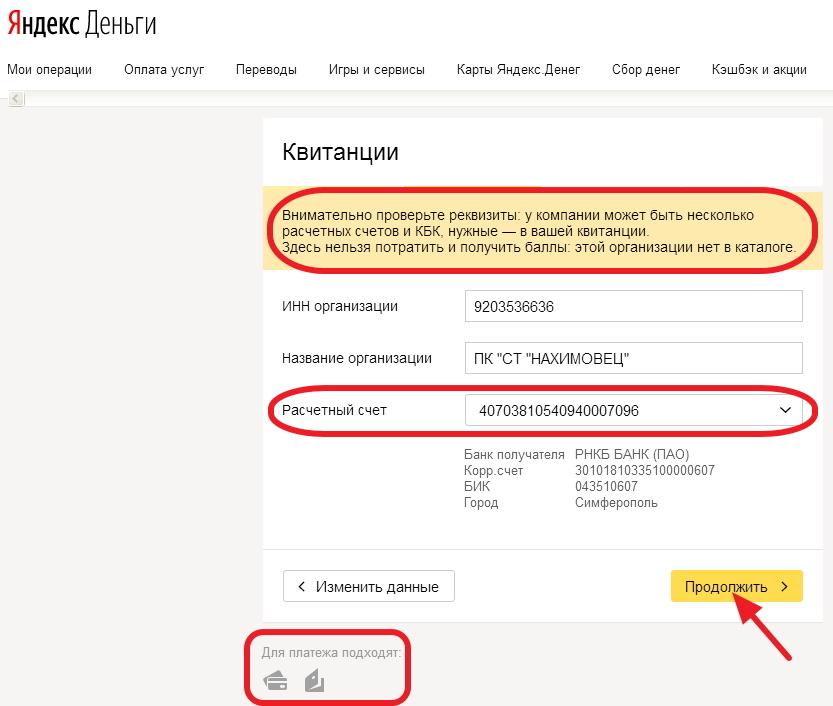The height and width of the screenshot is (706, 833).
Task: Open the Мои операции menu item
Action: pos(49,69)
